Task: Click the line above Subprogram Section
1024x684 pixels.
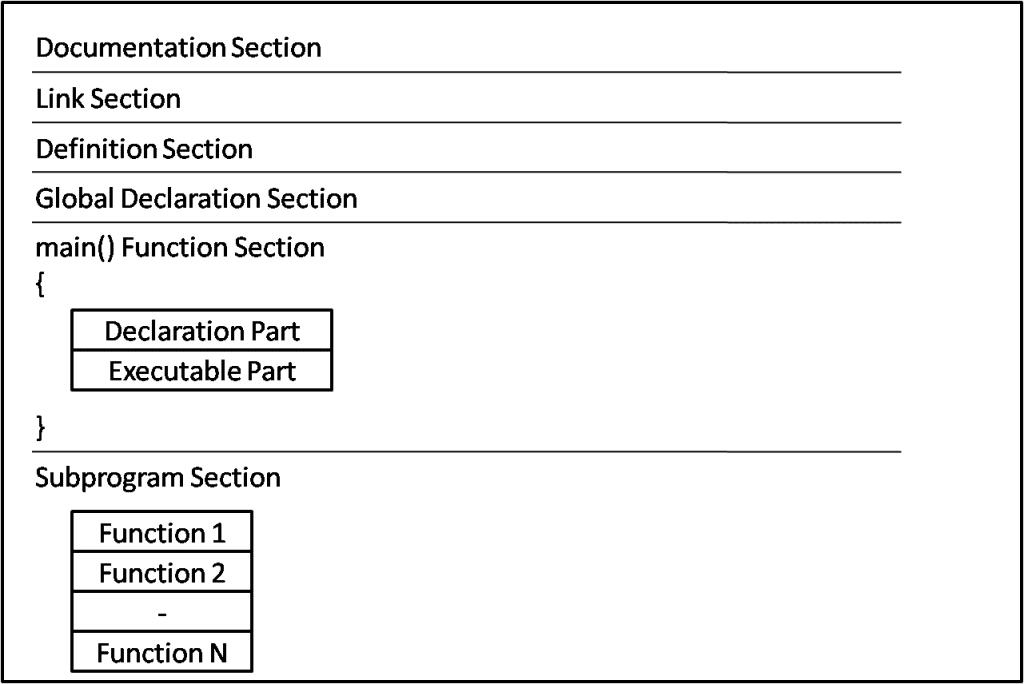Action: 467,451
